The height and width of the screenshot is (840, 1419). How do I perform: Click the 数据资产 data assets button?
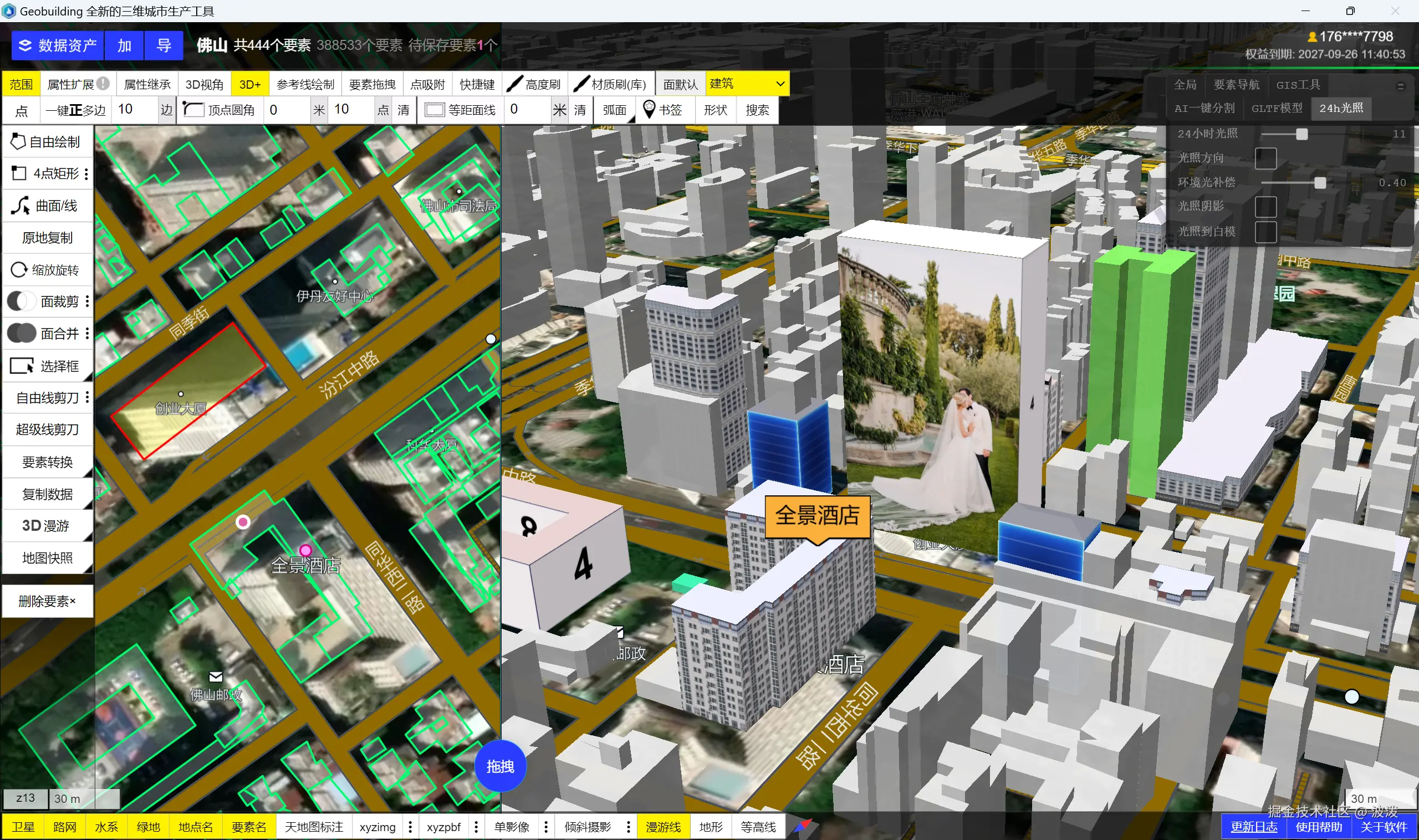pos(58,45)
